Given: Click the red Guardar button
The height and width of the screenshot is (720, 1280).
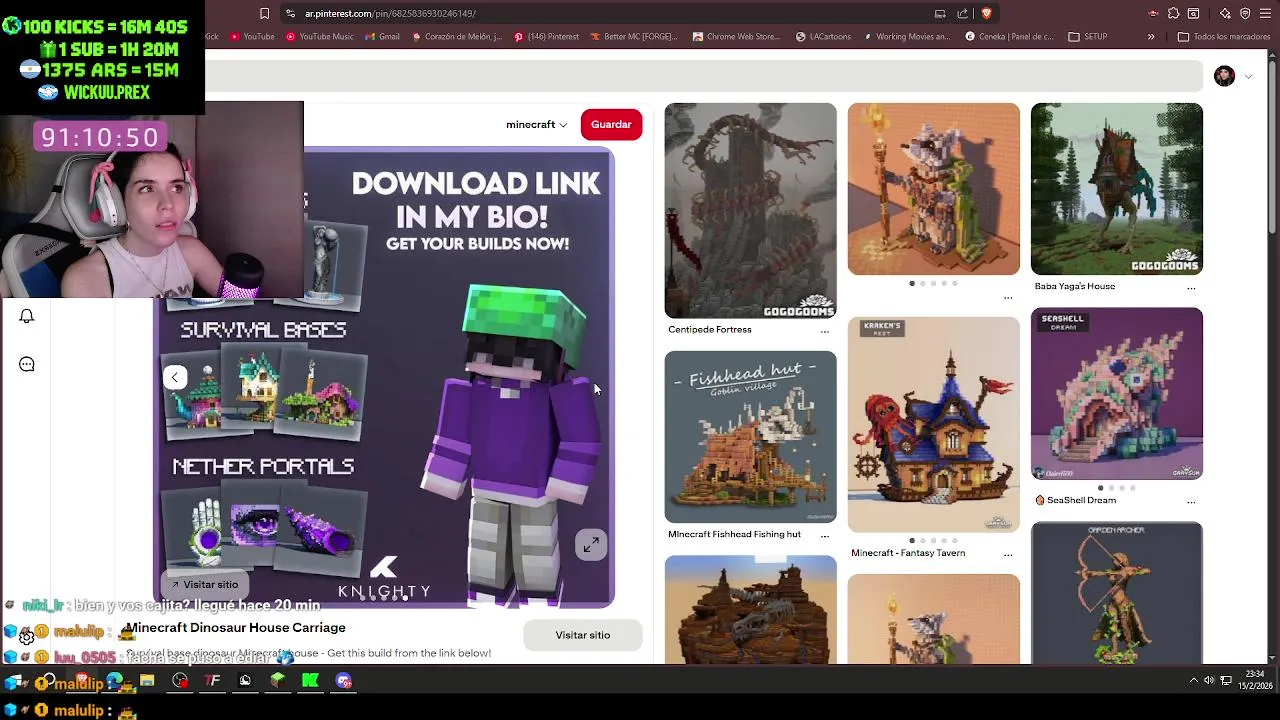Looking at the screenshot, I should [611, 125].
